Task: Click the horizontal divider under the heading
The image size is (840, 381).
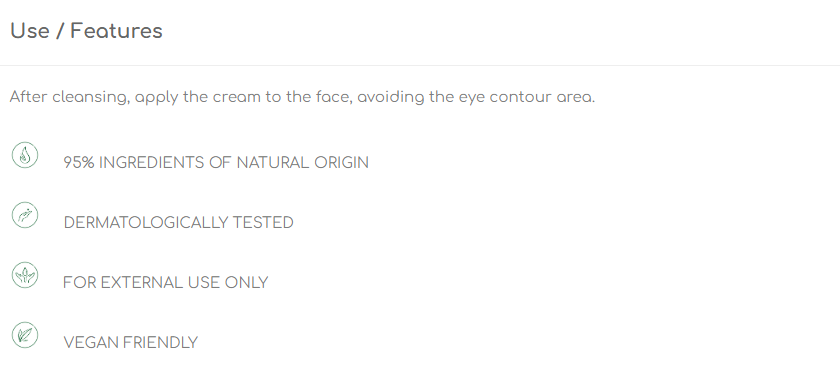Action: [420, 65]
